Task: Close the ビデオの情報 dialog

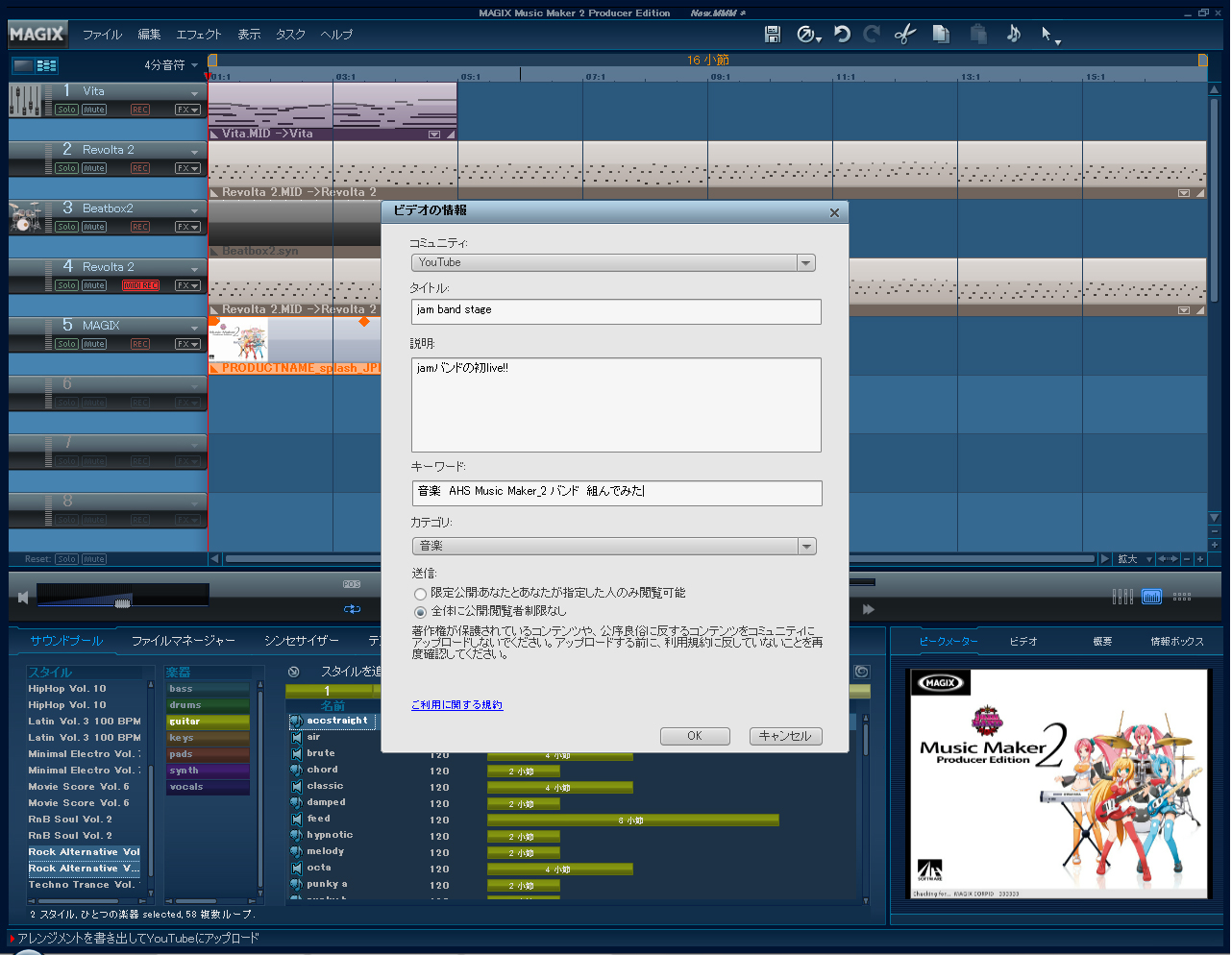Action: click(x=834, y=212)
